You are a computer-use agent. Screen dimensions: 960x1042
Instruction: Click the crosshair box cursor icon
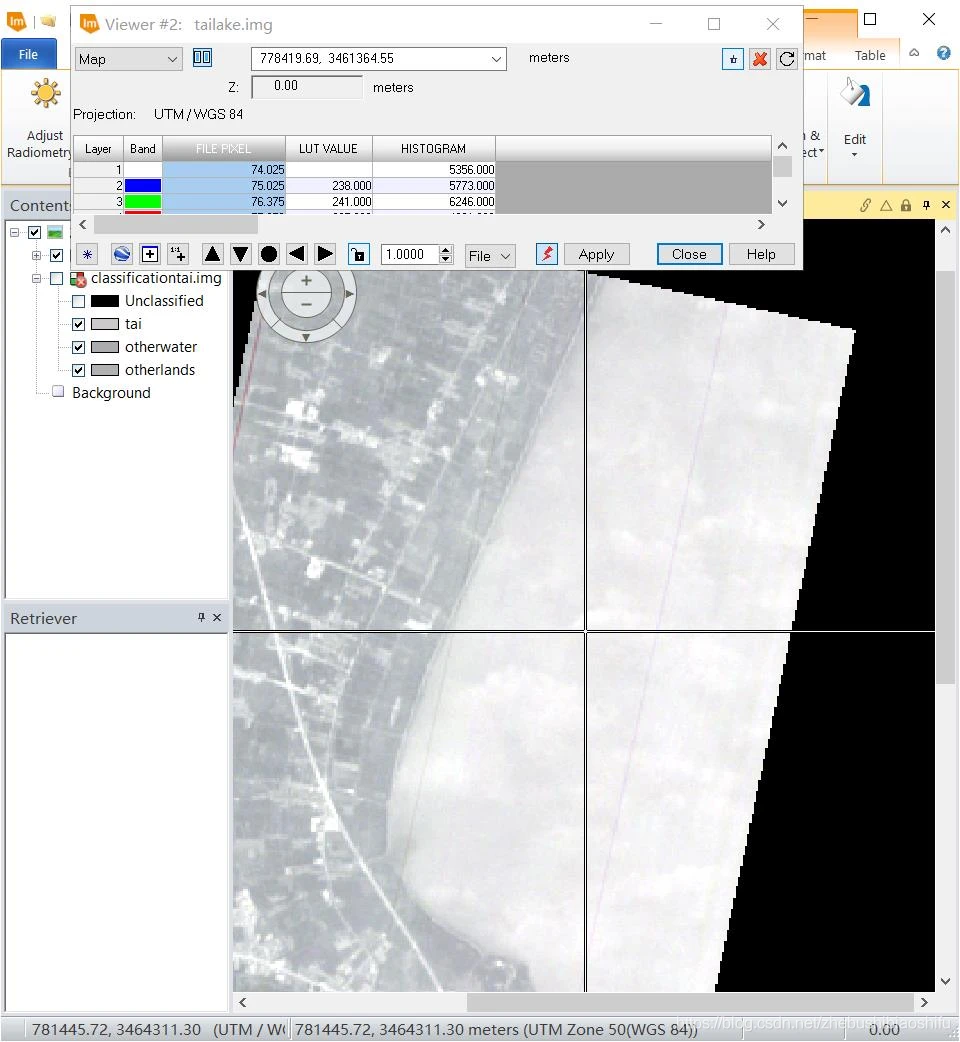click(x=150, y=254)
